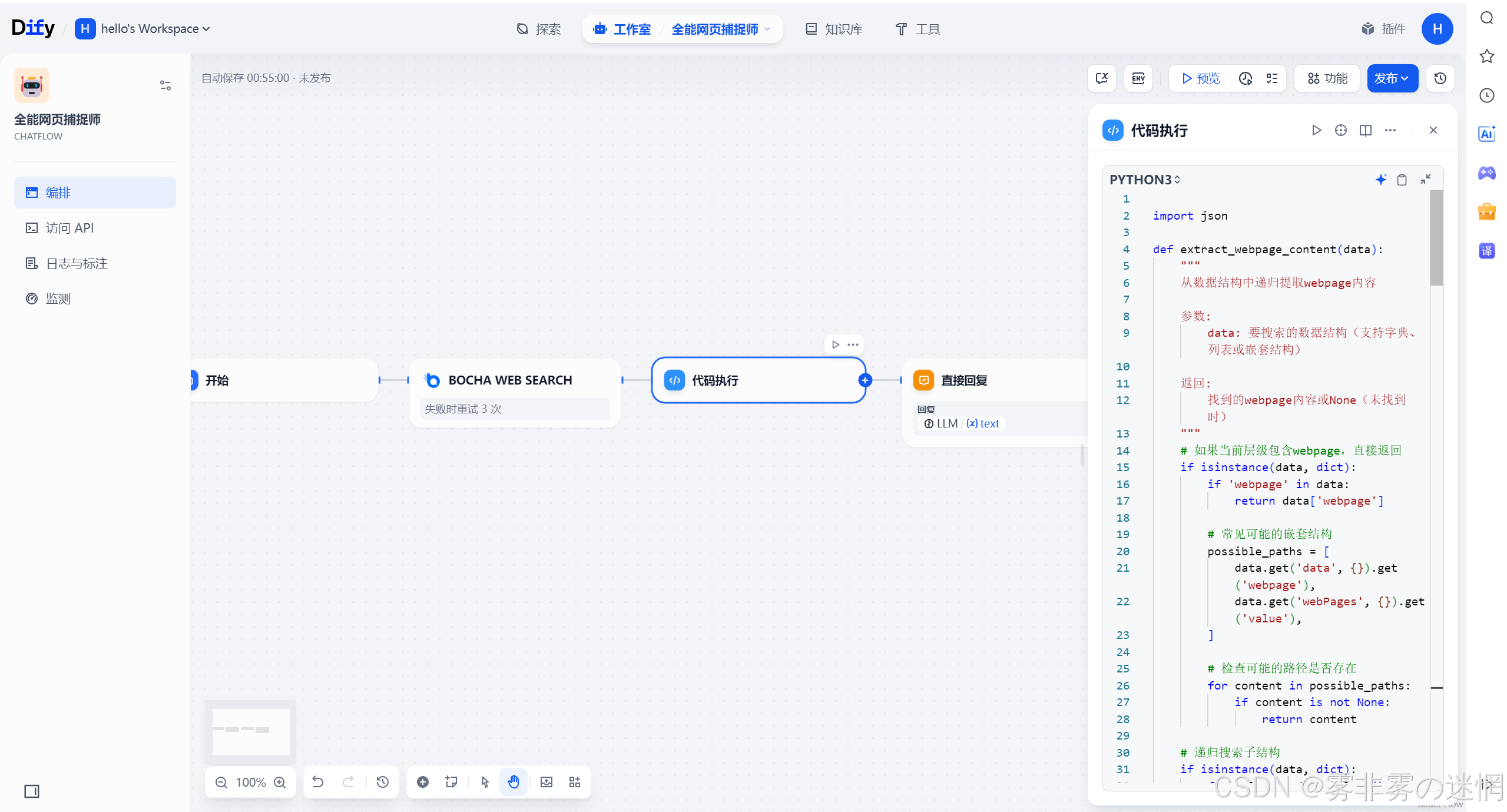Run the 代码执行 panel step
The height and width of the screenshot is (812, 1507).
point(1316,130)
